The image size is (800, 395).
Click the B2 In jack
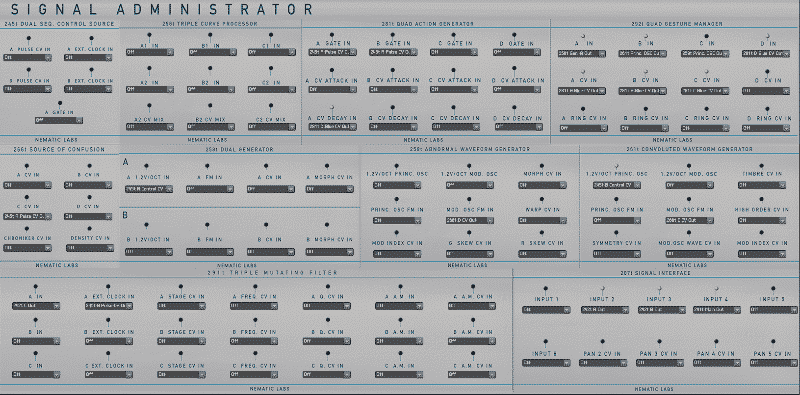pos(210,68)
